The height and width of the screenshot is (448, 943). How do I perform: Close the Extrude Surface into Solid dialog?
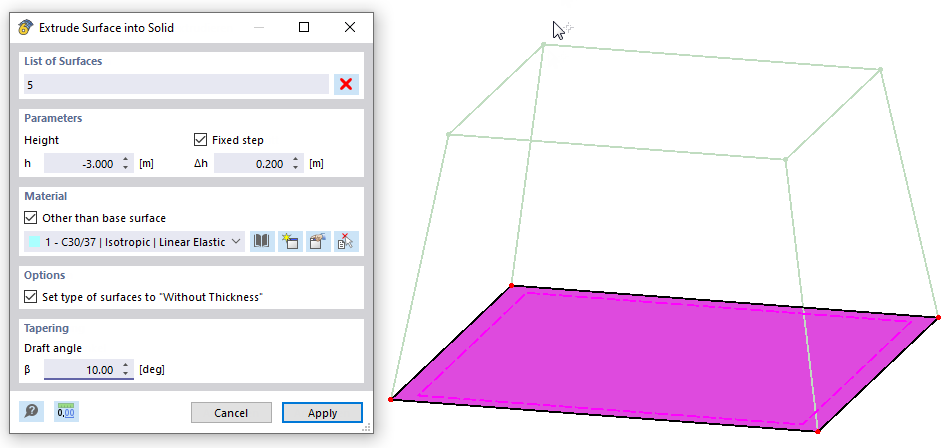pyautogui.click(x=350, y=28)
